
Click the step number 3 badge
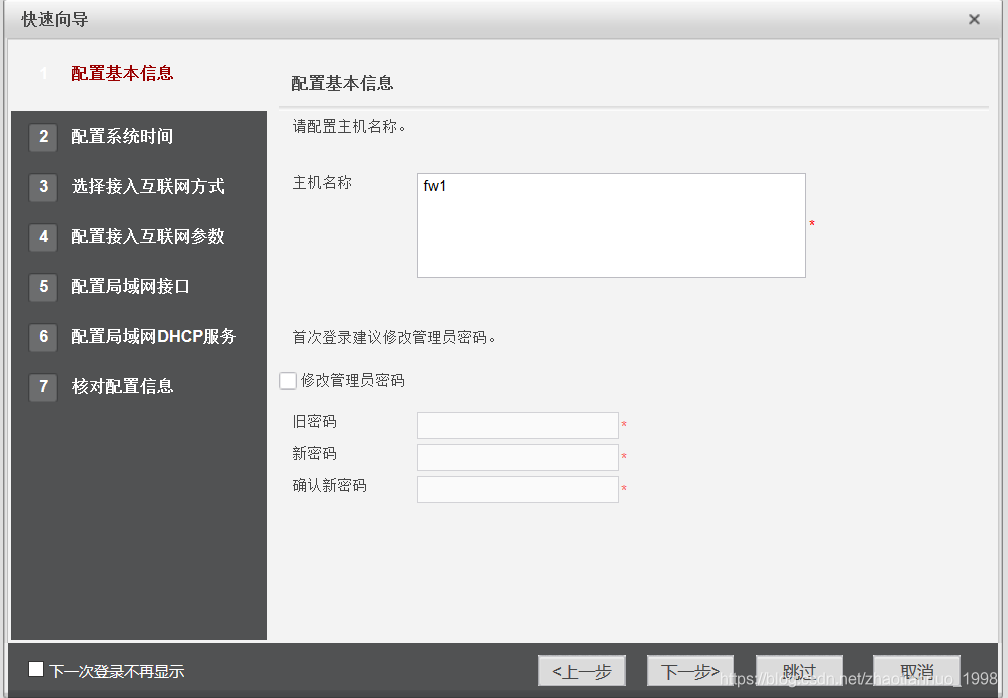(x=43, y=186)
